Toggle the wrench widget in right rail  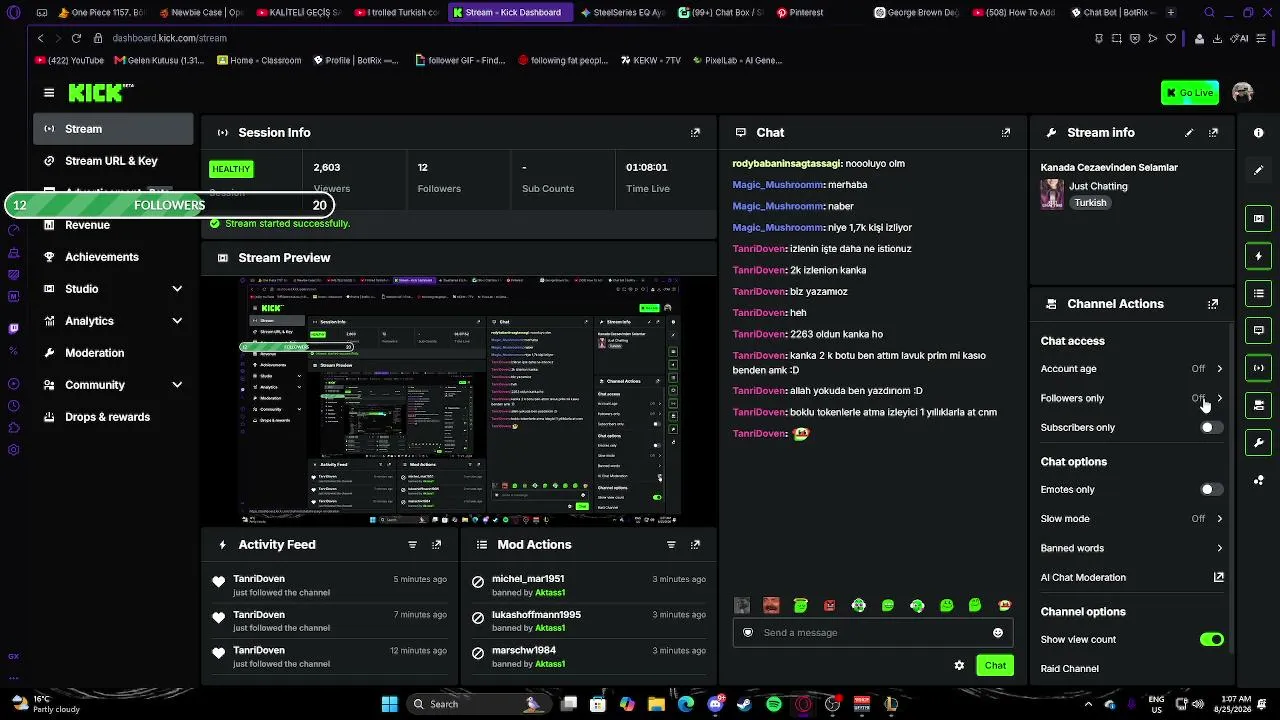tap(1258, 443)
